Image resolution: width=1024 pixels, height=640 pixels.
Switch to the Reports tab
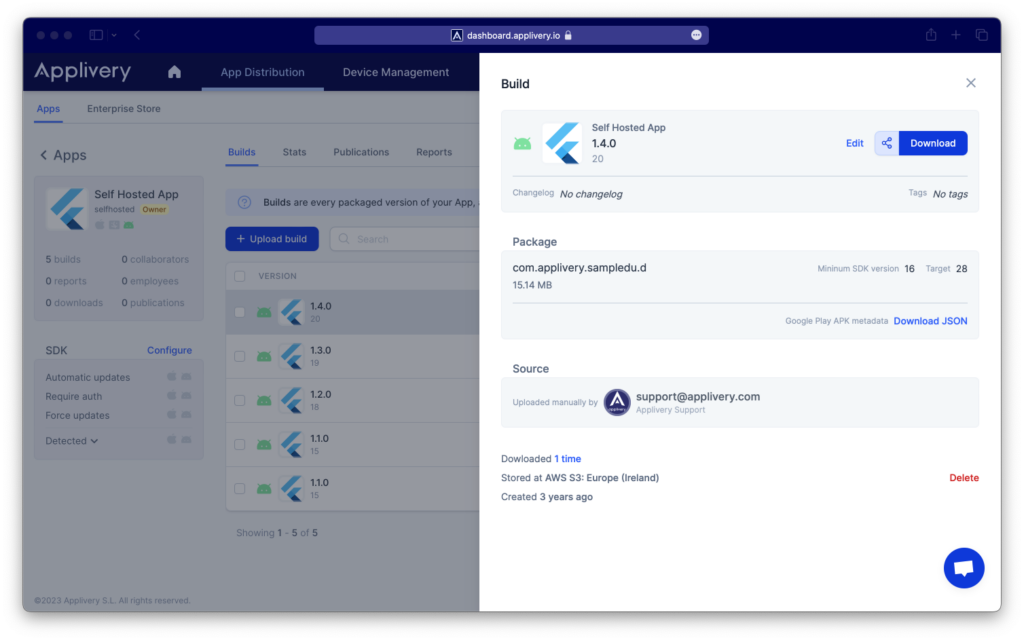pos(434,152)
